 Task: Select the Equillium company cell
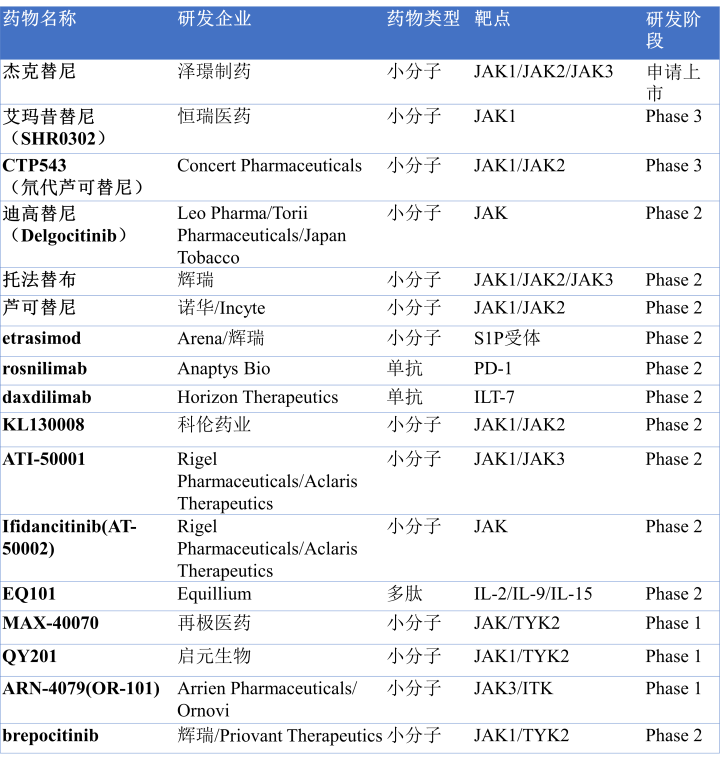coord(214,594)
